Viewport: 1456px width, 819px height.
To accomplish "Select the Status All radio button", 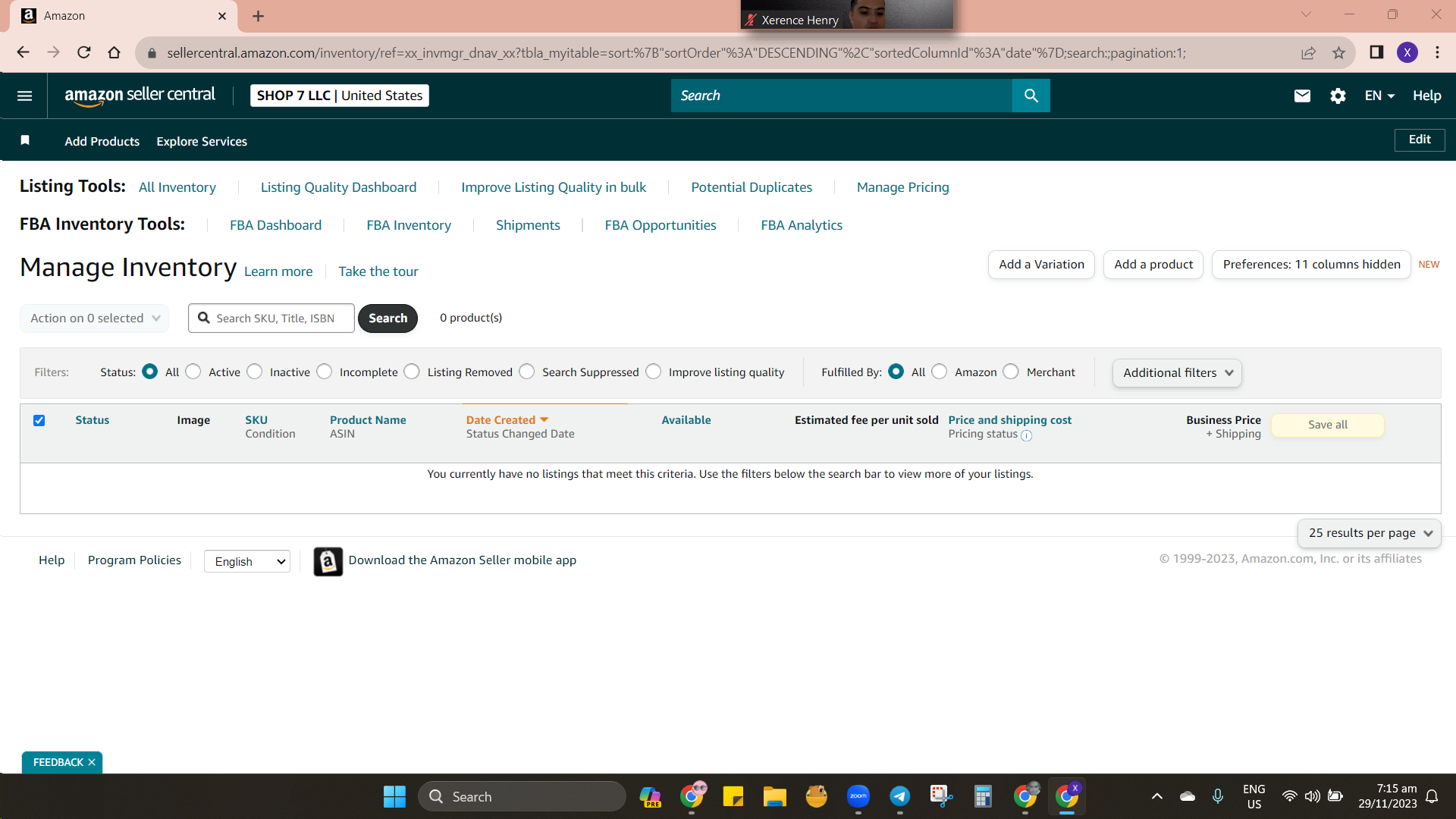I will click(x=150, y=372).
